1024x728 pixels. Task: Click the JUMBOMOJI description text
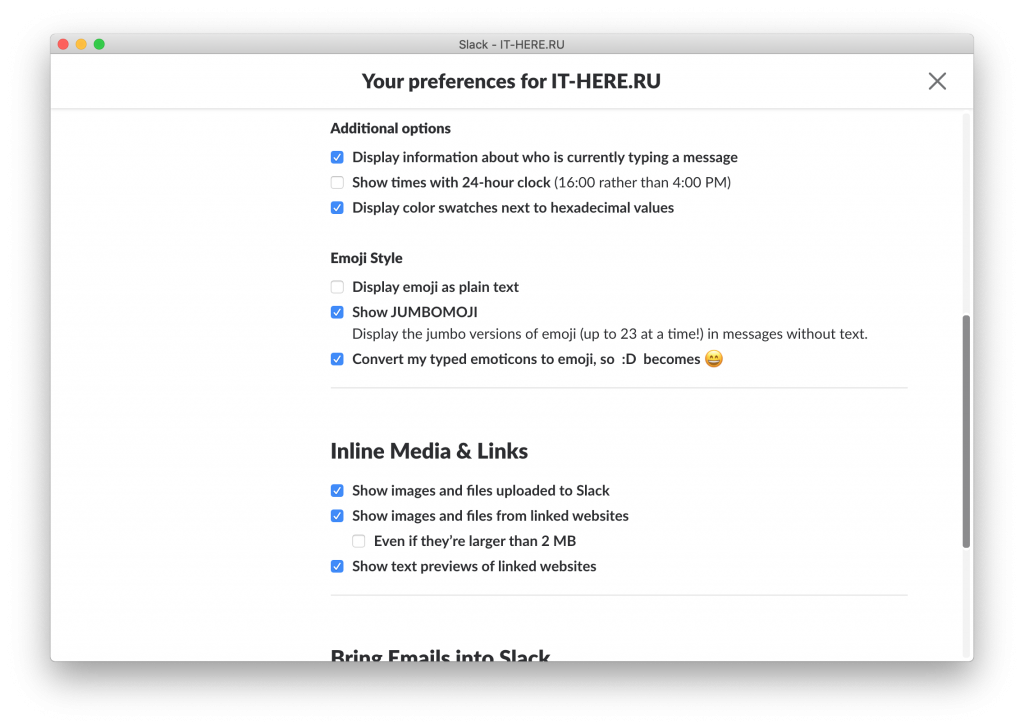coord(610,334)
